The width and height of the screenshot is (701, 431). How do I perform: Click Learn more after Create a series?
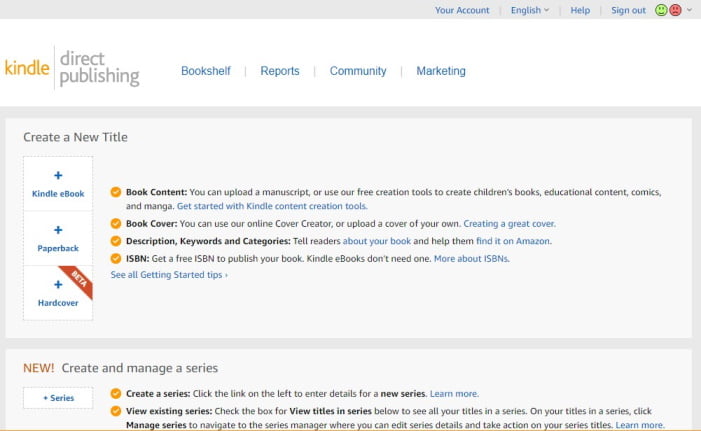(x=454, y=394)
